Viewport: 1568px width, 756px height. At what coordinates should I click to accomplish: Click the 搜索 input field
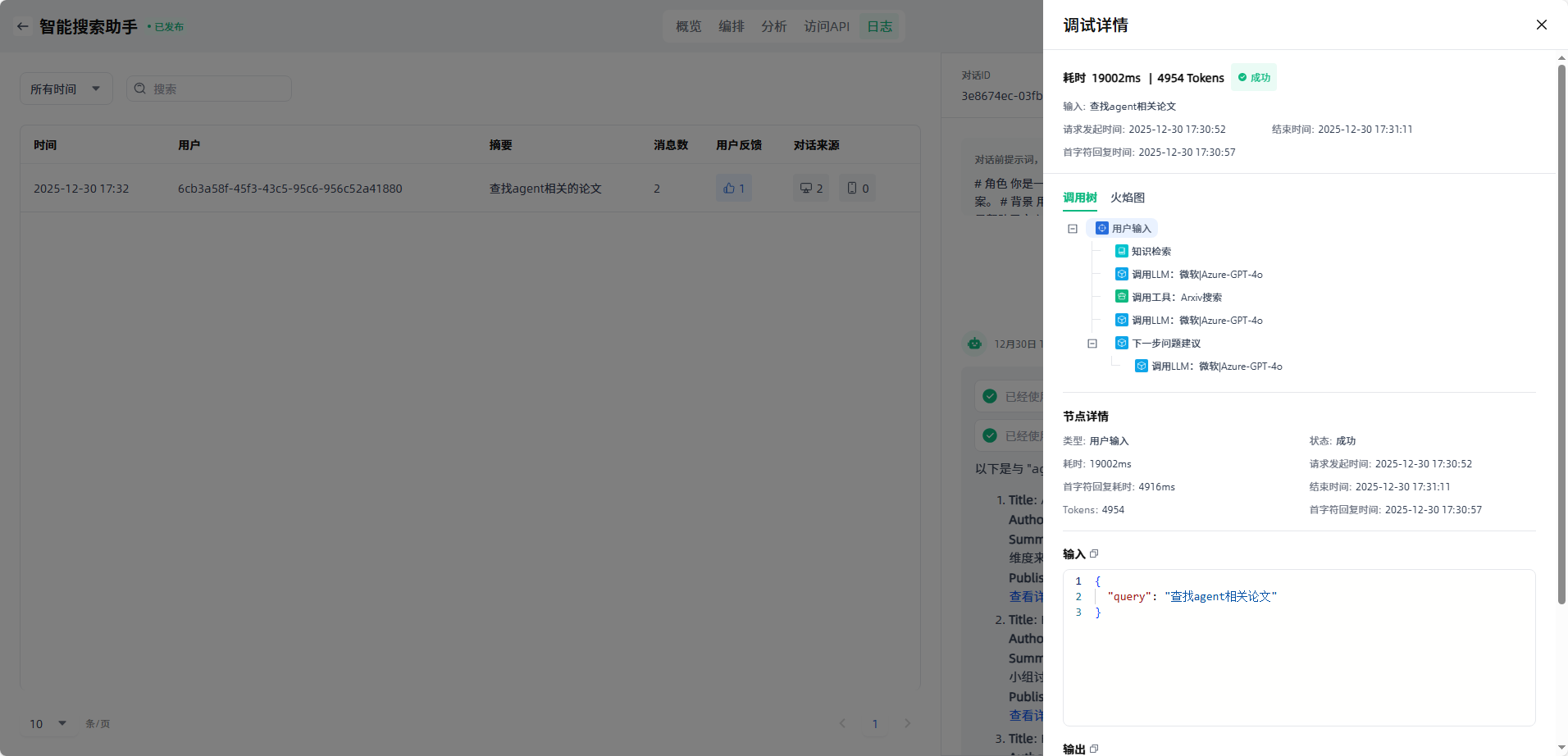pos(217,89)
